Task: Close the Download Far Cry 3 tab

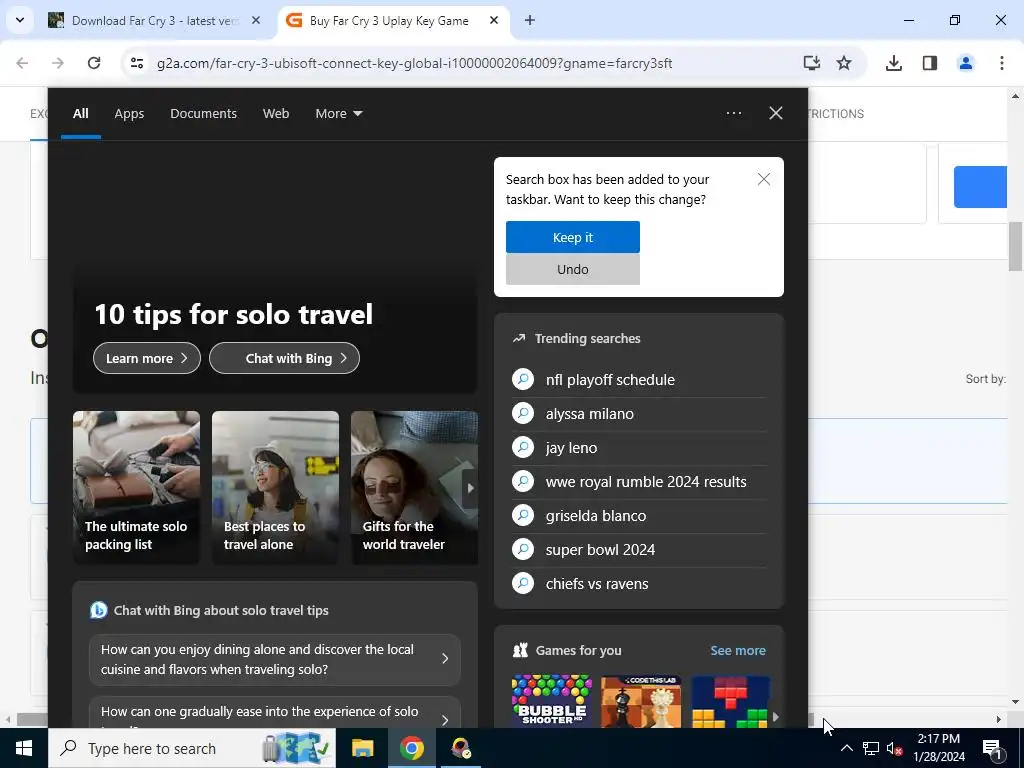Action: [256, 21]
